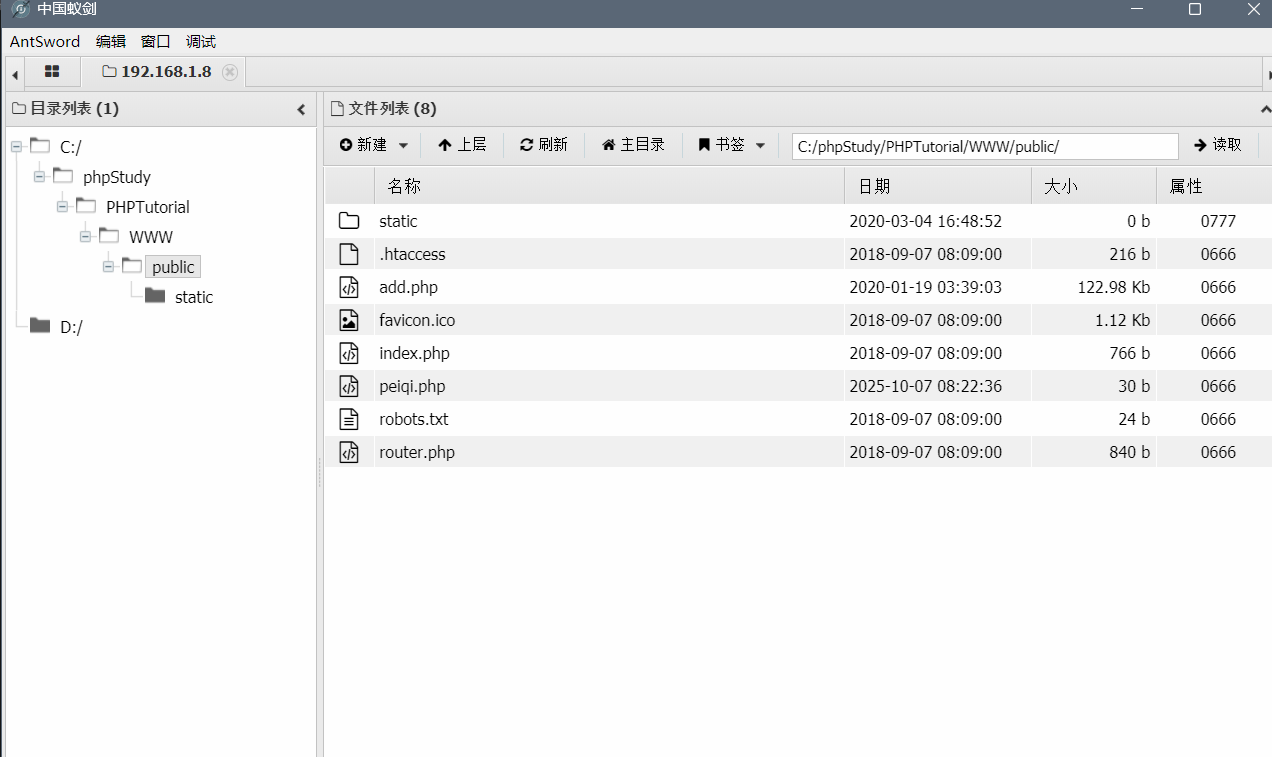1272x757 pixels.
Task: Click the favicon.ico image file icon
Action: 348,320
